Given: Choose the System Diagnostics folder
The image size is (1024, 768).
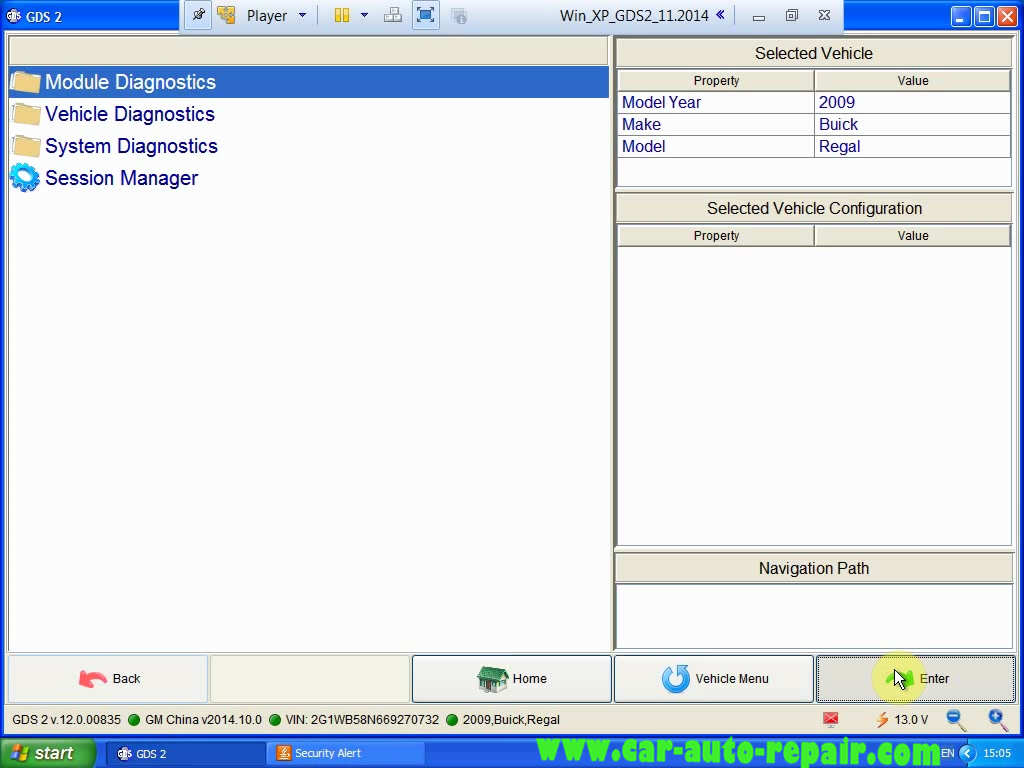Looking at the screenshot, I should (x=309, y=146).
